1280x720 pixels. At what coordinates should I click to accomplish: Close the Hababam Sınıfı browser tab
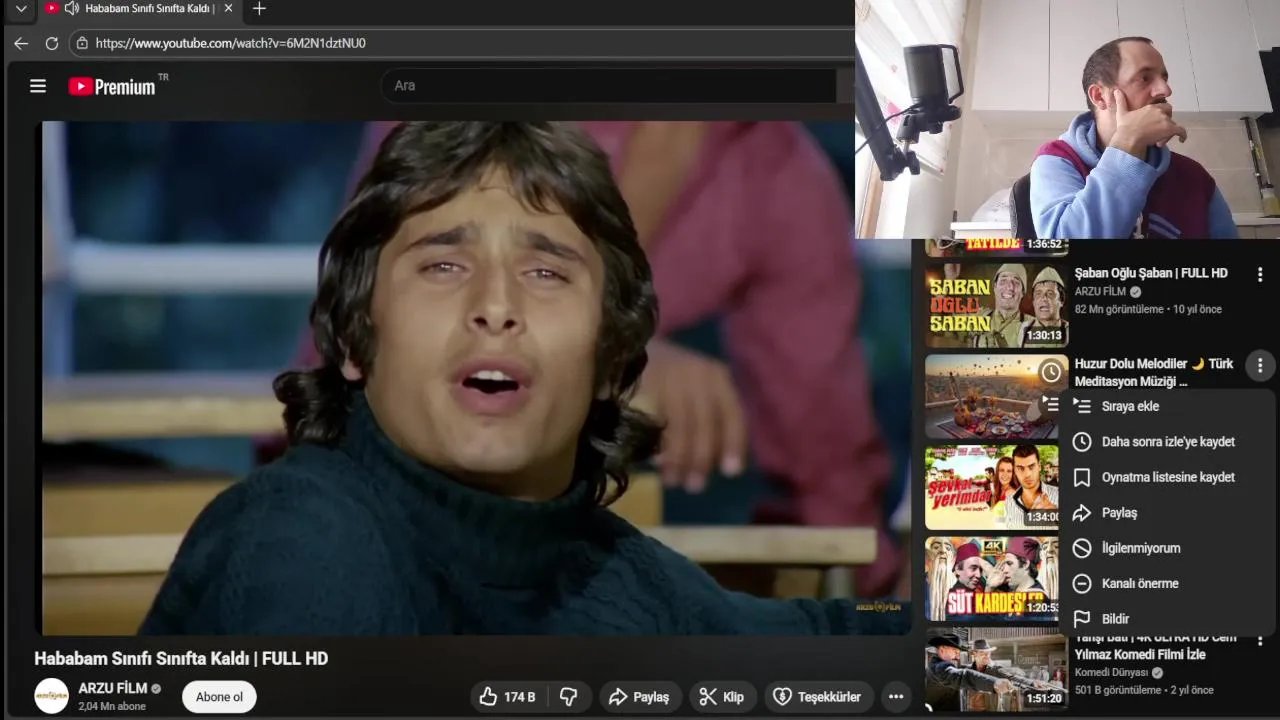click(228, 9)
